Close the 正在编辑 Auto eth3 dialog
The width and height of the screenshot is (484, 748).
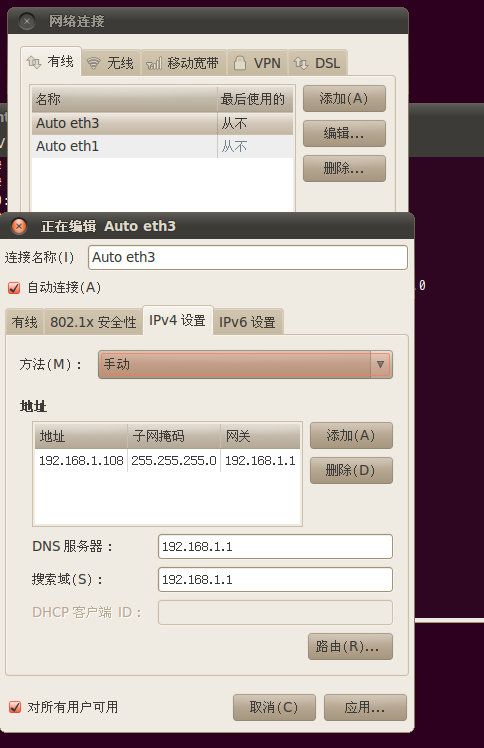click(19, 226)
